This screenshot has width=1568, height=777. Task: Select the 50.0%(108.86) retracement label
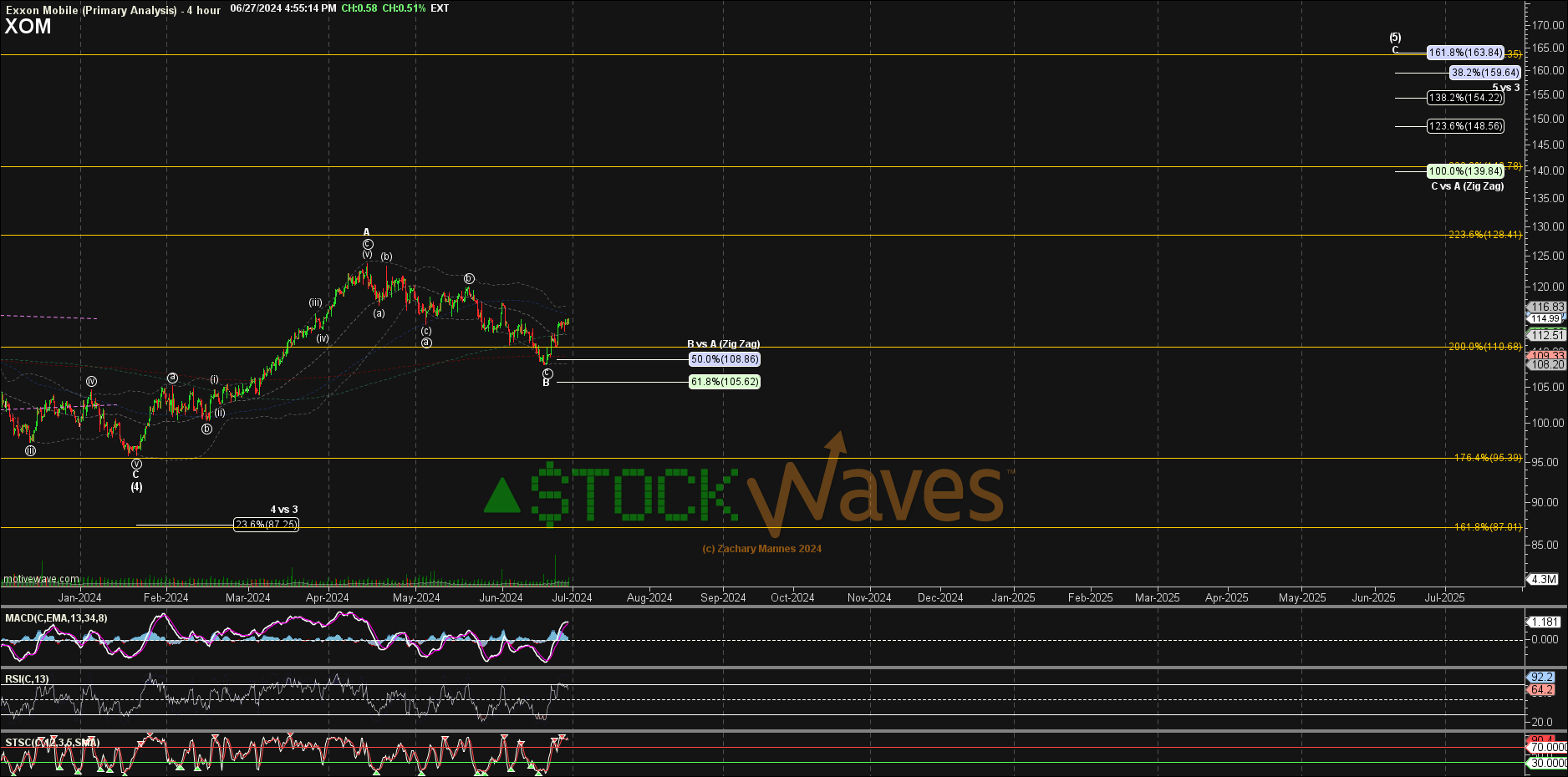coord(725,359)
